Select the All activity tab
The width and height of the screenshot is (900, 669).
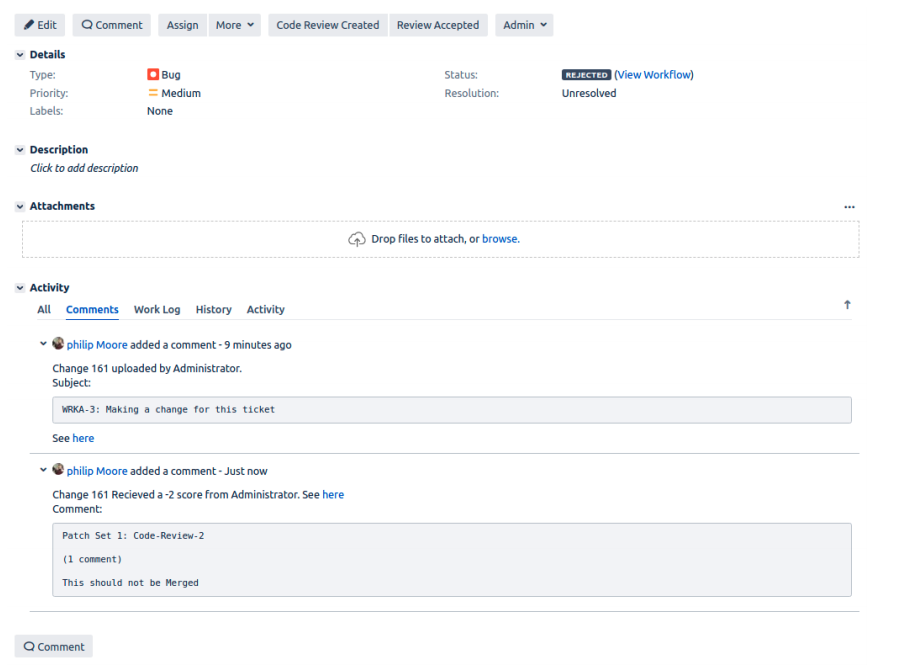pos(43,309)
